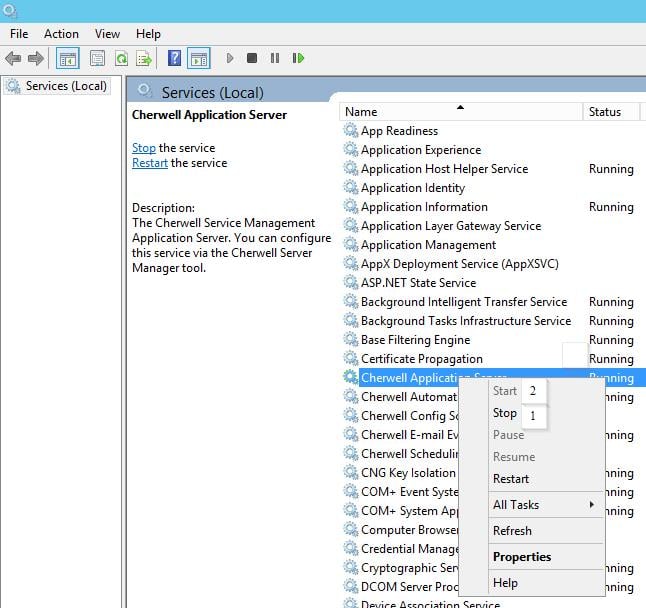Click the Forward arrow toolbar icon

click(36, 58)
